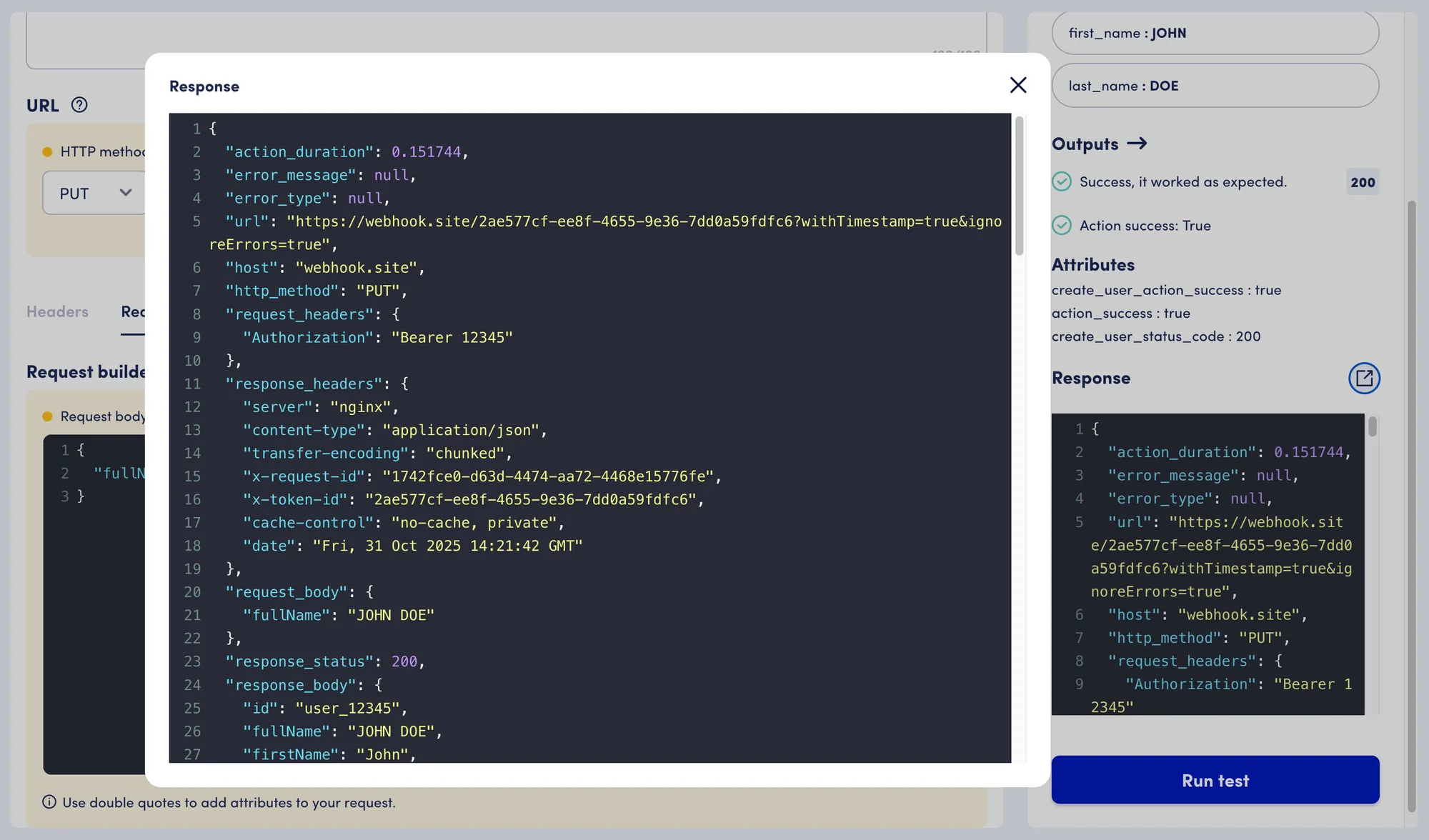The width and height of the screenshot is (1429, 840).
Task: Click the green check beside Action success
Action: [x=1062, y=225]
